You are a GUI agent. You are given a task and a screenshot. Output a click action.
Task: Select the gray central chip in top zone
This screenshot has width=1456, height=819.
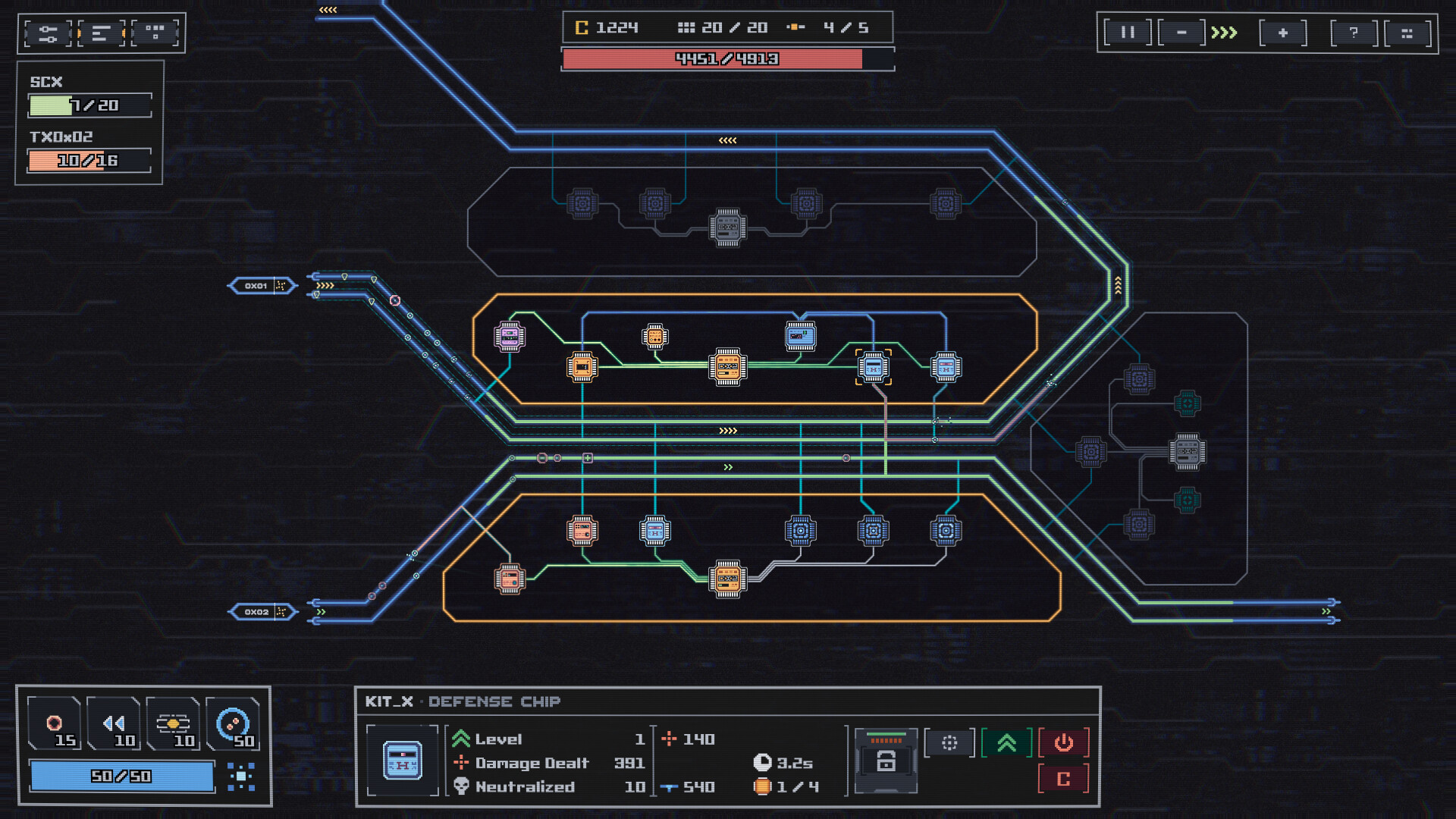pyautogui.click(x=728, y=227)
